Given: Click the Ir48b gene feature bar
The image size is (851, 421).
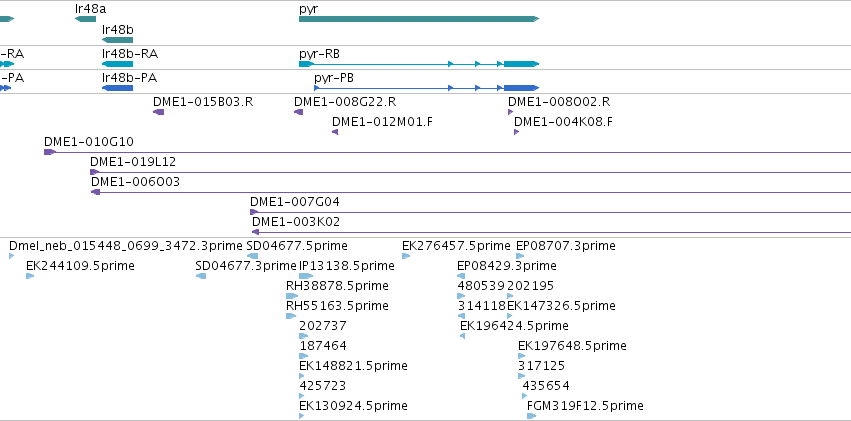Looking at the screenshot, I should click(117, 40).
